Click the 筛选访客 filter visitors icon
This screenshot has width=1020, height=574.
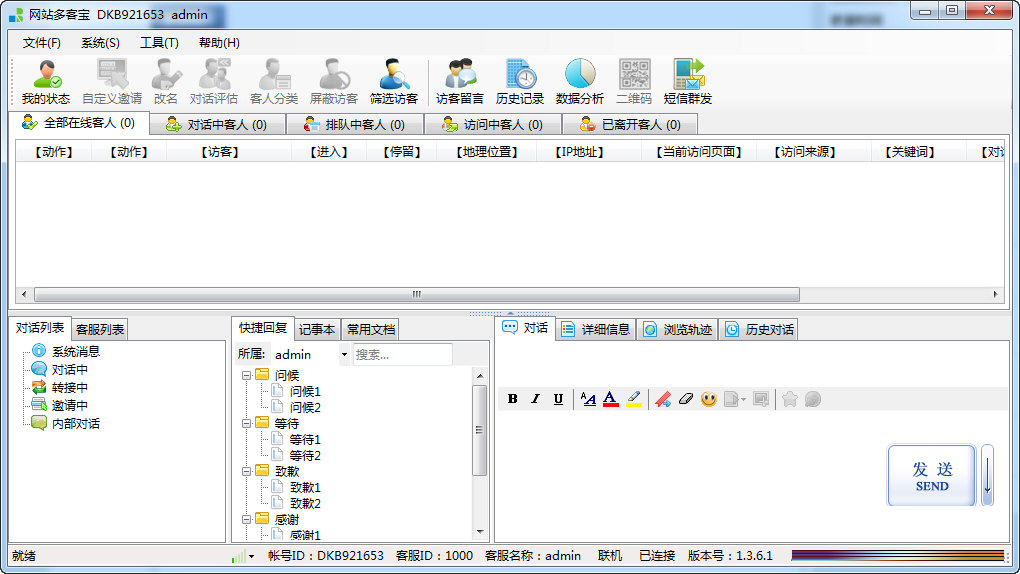[x=394, y=81]
